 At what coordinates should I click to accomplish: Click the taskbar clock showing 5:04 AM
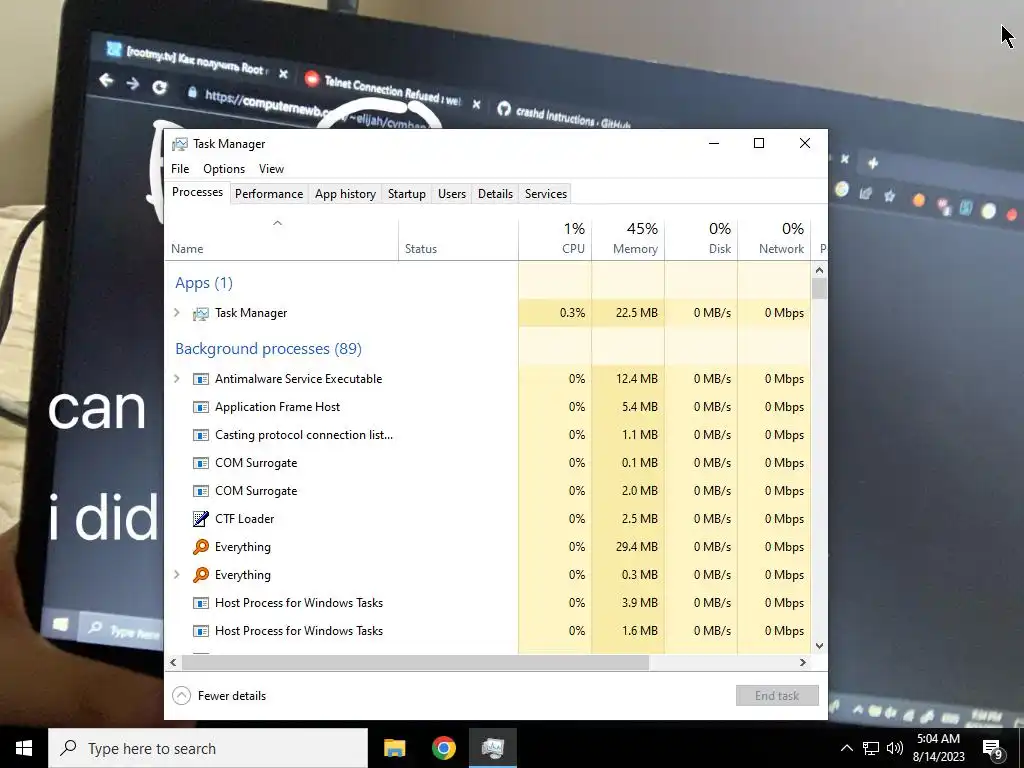[938, 748]
